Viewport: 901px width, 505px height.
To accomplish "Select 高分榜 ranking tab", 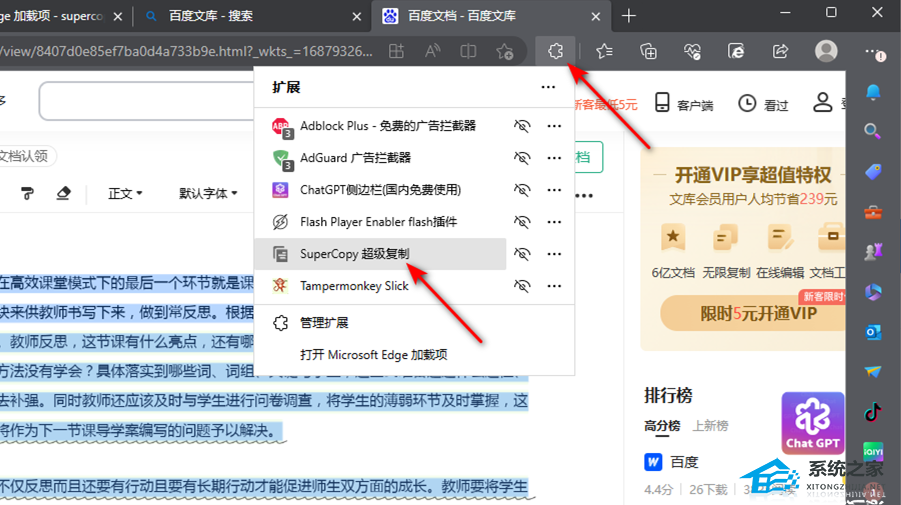I will [662, 426].
